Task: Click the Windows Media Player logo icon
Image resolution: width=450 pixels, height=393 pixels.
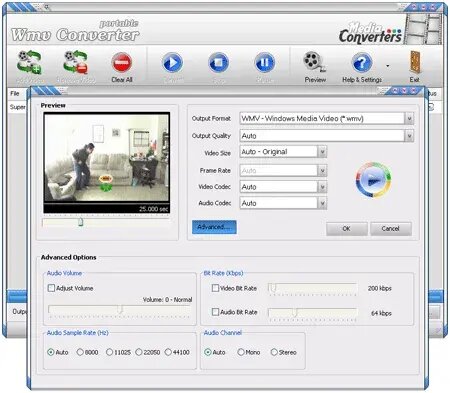Action: [x=373, y=180]
